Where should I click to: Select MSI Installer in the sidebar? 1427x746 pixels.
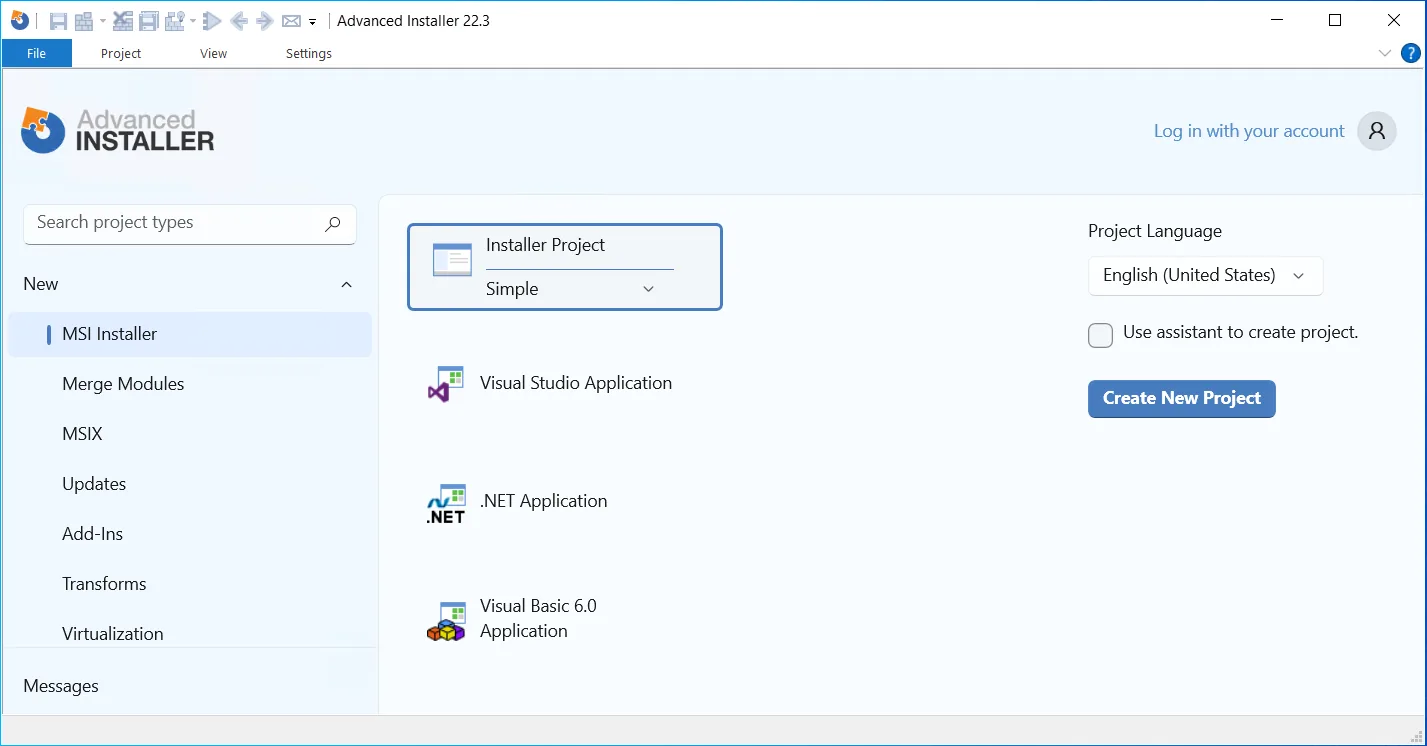pos(190,334)
